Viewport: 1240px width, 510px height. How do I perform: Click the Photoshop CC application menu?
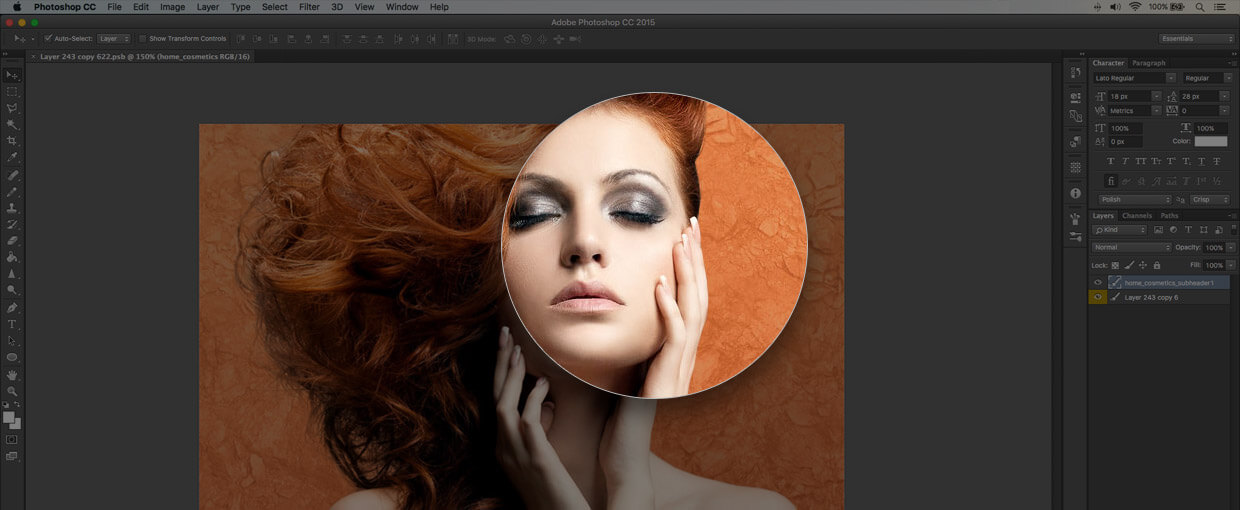pos(65,7)
